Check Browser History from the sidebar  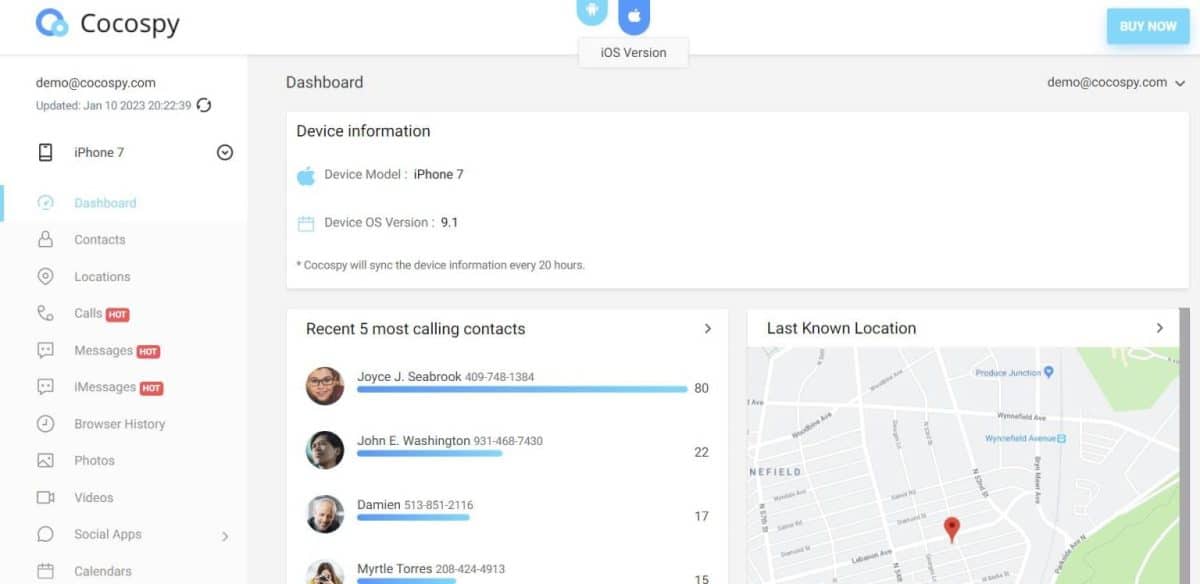pos(119,423)
